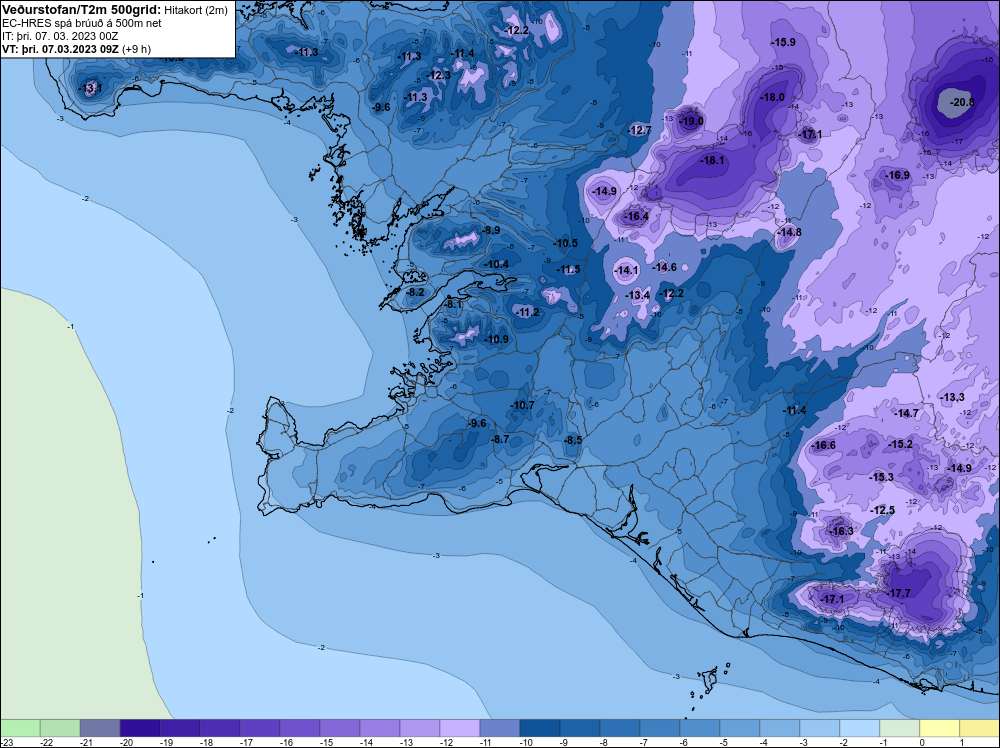
Task: Click the -16.4 temperature label
Action: coord(636,216)
